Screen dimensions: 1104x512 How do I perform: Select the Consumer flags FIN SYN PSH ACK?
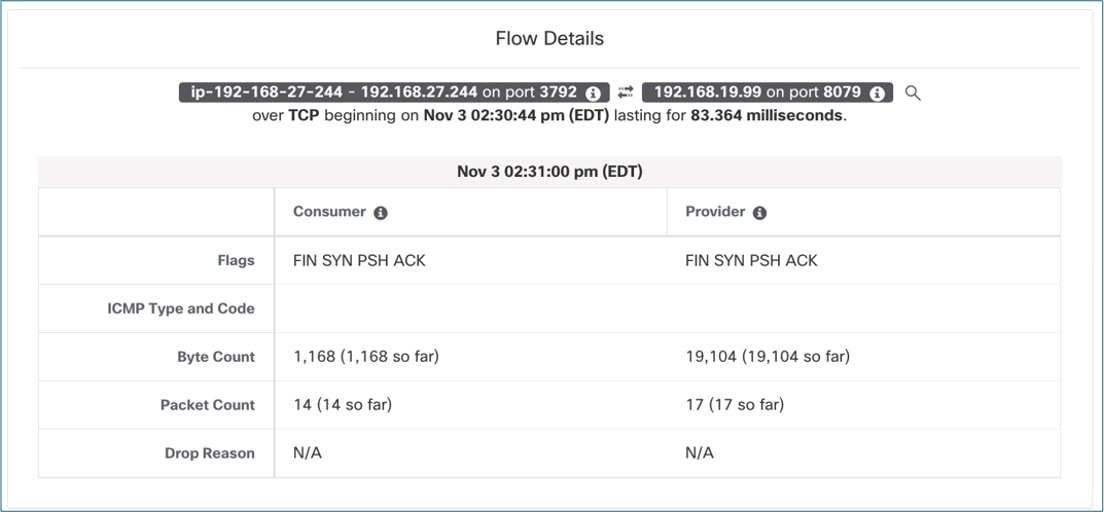(359, 260)
